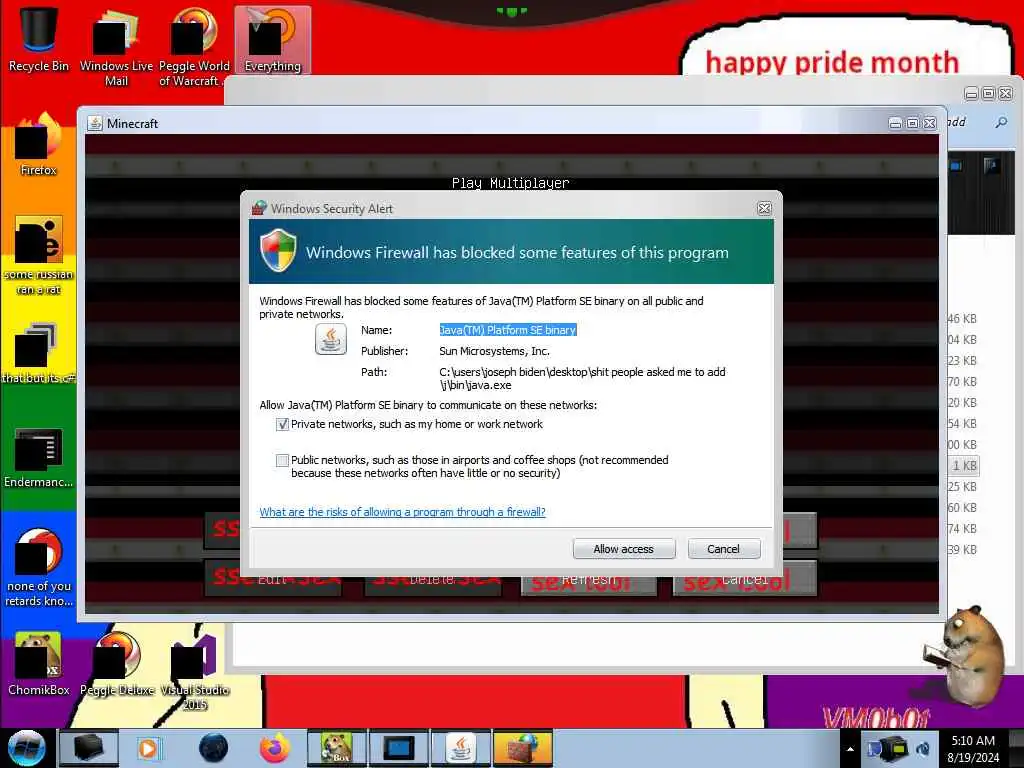This screenshot has width=1024, height=768.
Task: Open 'none of you' desktop shortcut
Action: [38, 568]
